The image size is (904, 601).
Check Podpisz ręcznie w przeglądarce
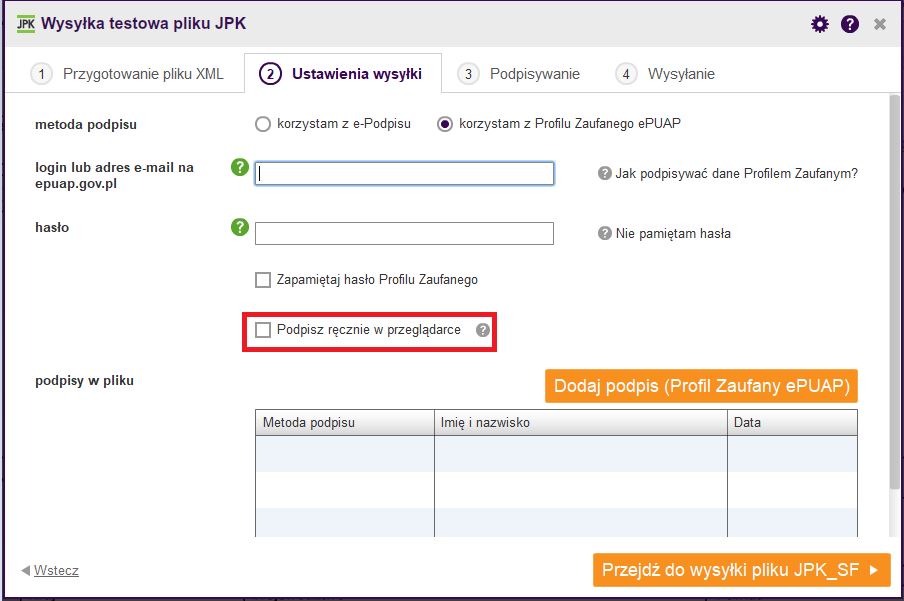tap(263, 330)
